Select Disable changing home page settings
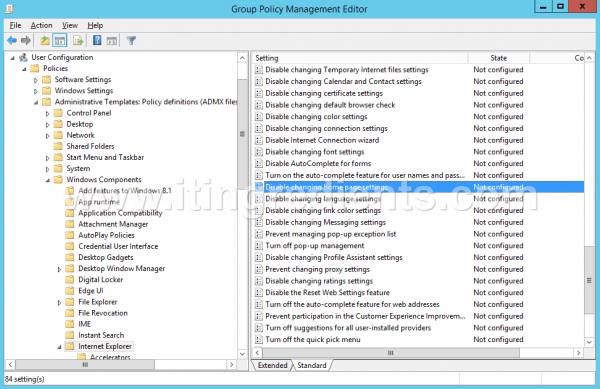The height and width of the screenshot is (389, 600). (x=419, y=187)
